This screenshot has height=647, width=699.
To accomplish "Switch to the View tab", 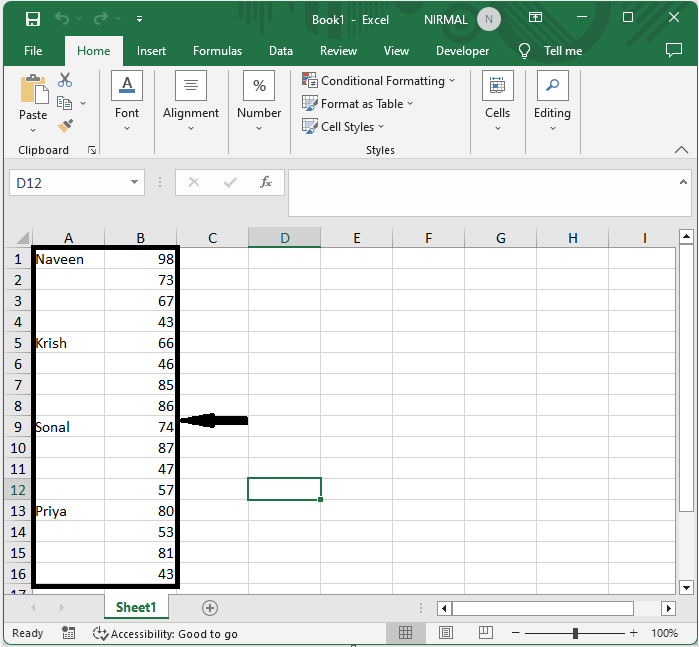I will click(x=396, y=51).
